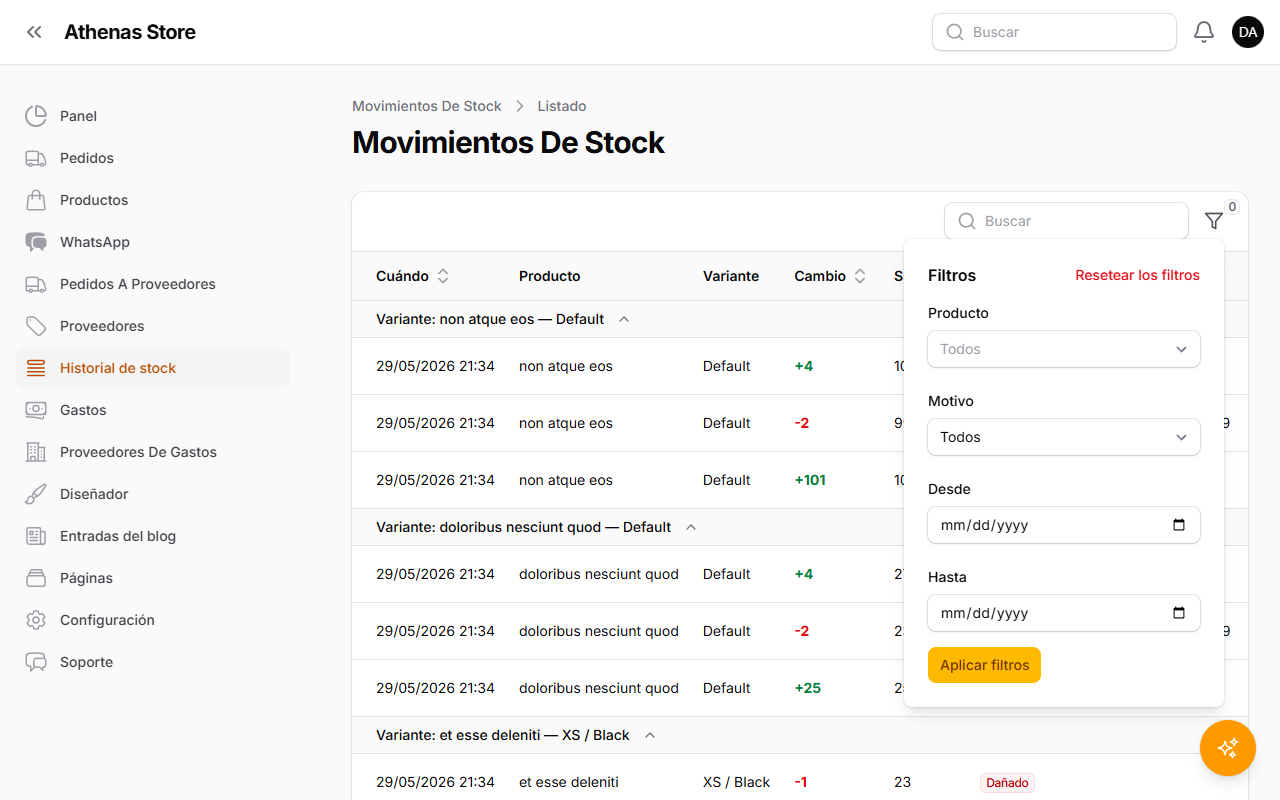Click the Productos shopping bag icon
The image size is (1280, 800).
[36, 200]
